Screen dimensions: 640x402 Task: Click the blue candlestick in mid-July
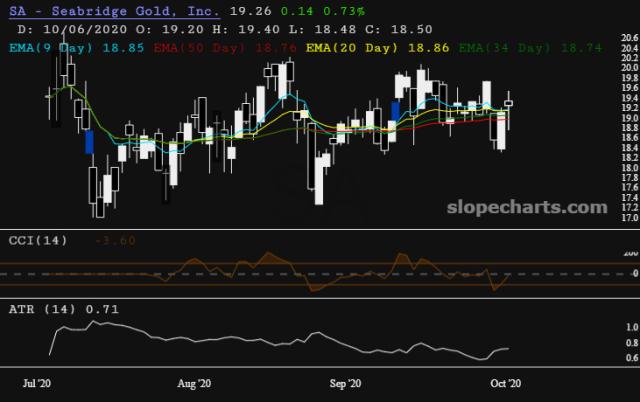click(88, 141)
